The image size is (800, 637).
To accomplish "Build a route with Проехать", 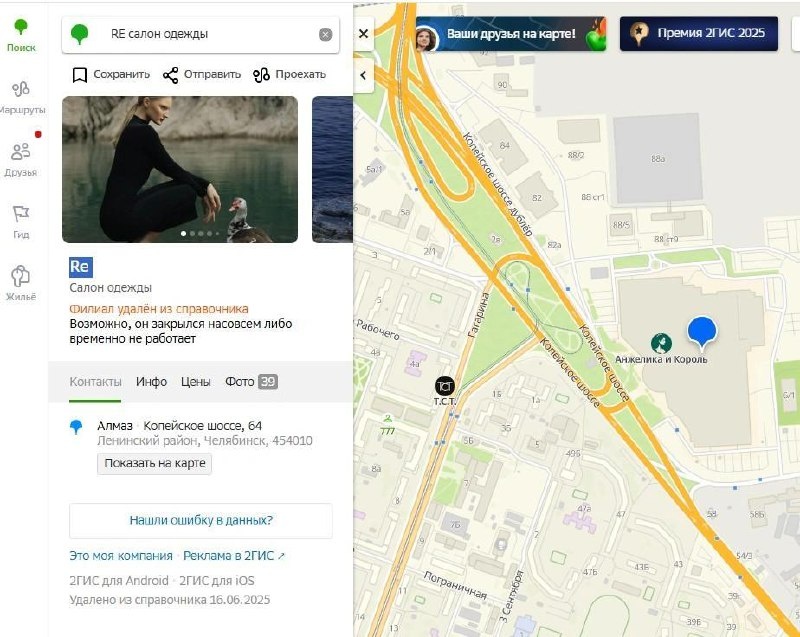I will click(x=289, y=74).
